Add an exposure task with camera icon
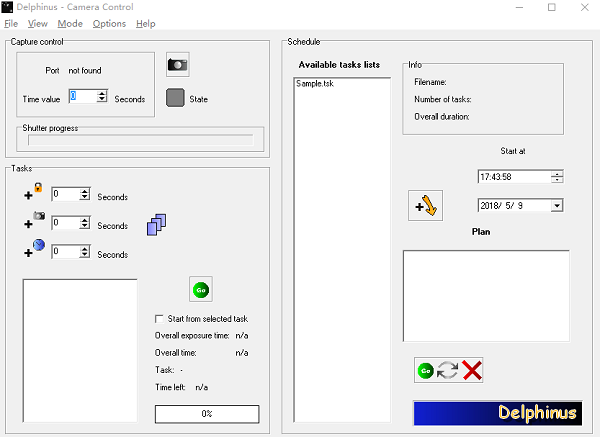The width and height of the screenshot is (600, 437). [34, 222]
